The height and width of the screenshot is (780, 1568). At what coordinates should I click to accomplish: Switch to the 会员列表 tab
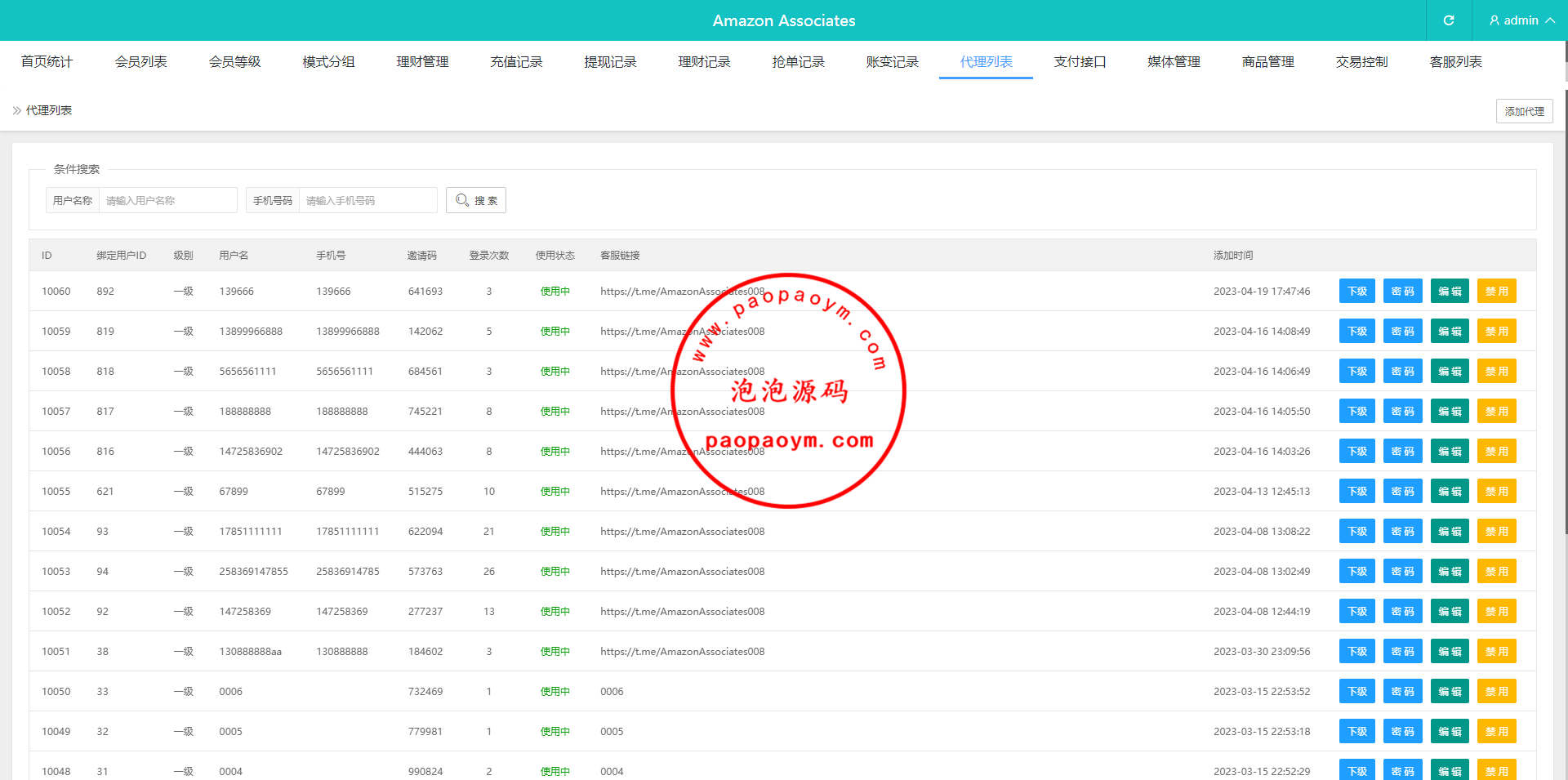coord(140,62)
